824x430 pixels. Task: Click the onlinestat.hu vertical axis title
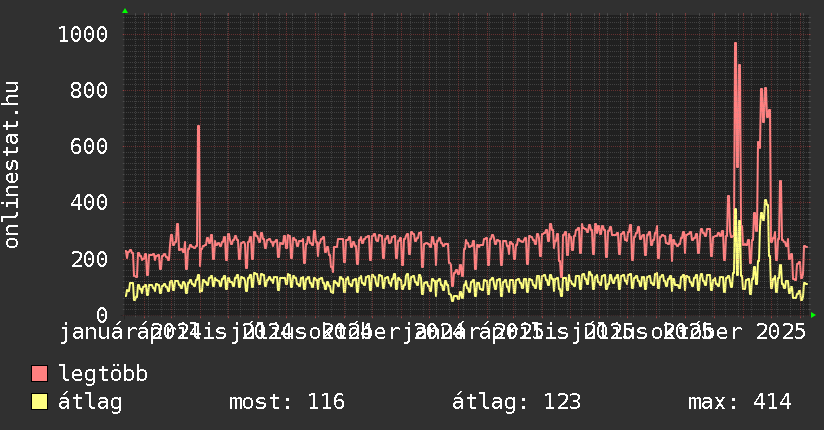[x=12, y=165]
